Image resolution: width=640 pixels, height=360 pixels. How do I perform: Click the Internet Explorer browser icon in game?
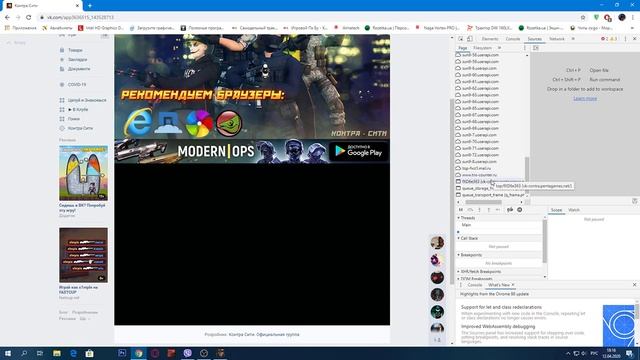click(138, 122)
